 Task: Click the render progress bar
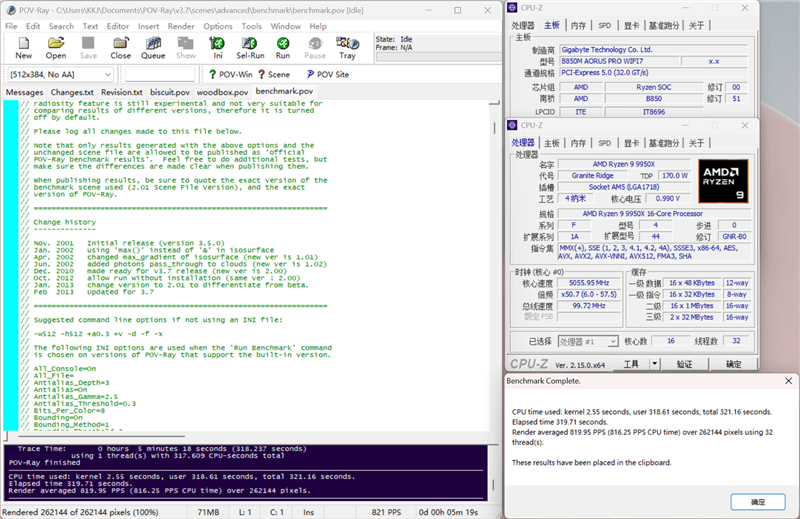point(438,57)
